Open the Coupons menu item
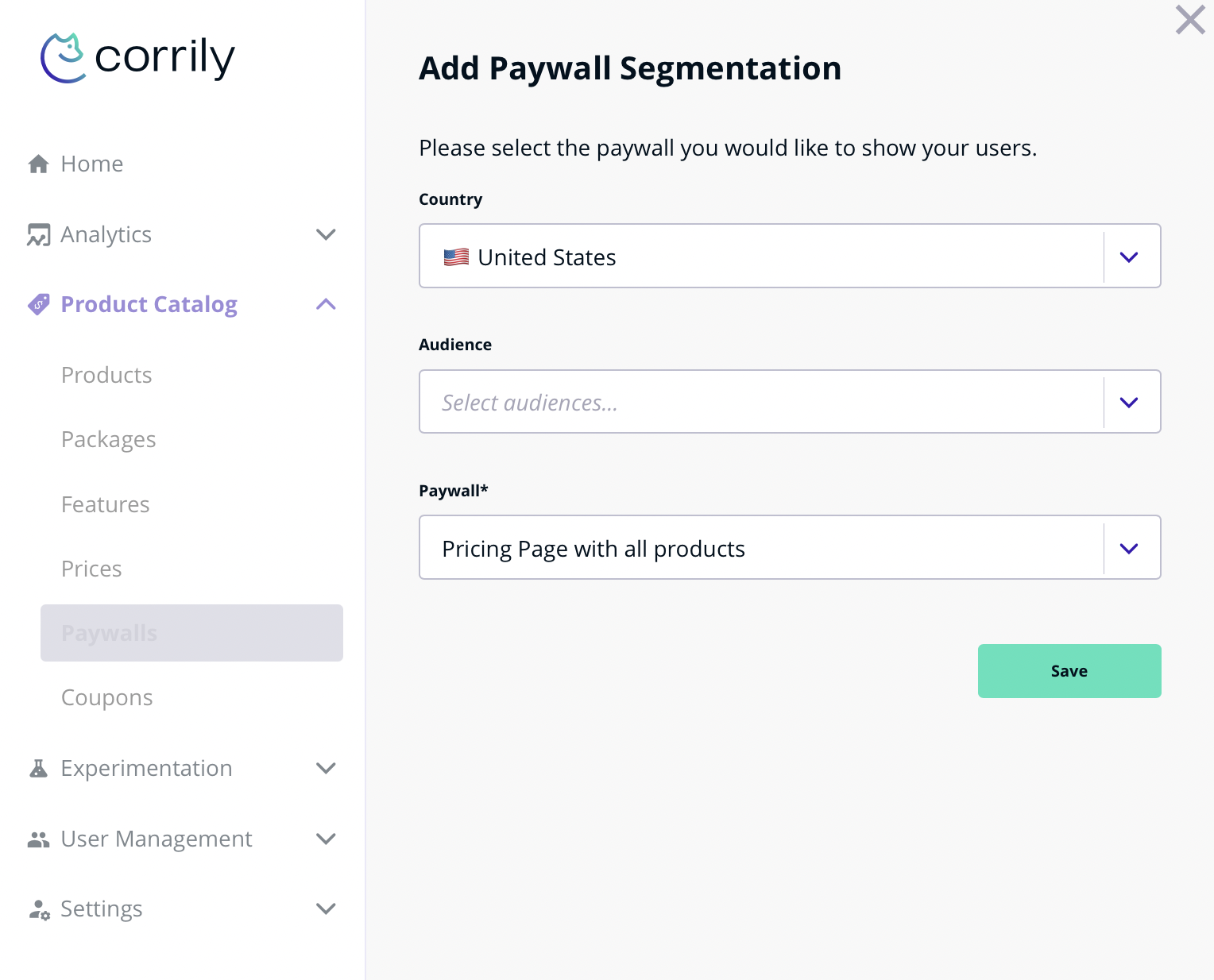The width and height of the screenshot is (1214, 980). [107, 697]
